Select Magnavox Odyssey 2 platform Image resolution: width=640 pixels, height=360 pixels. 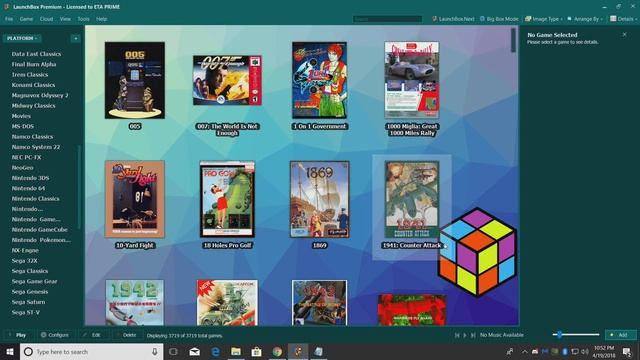[x=40, y=95]
